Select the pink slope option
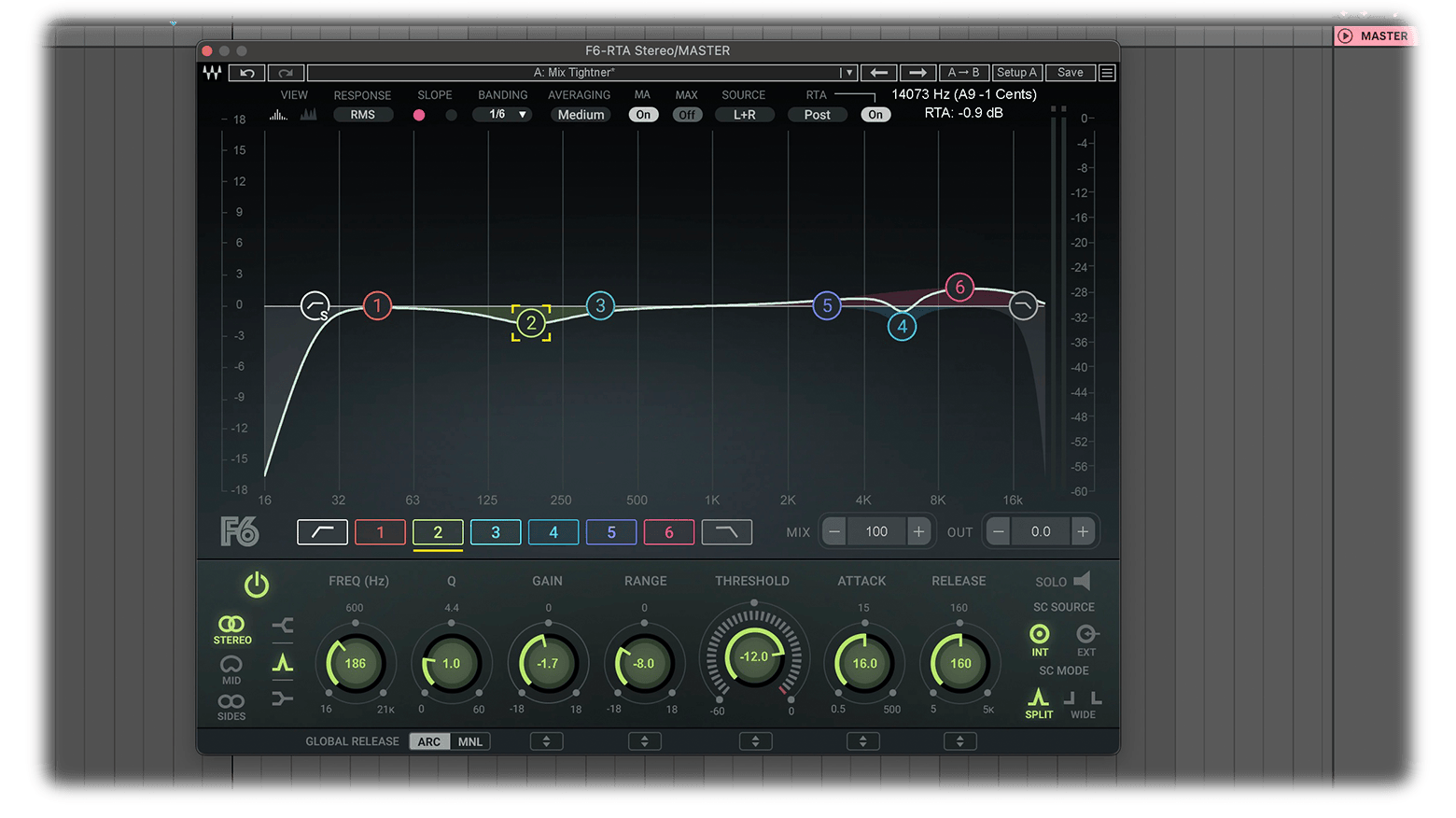This screenshot has width=1456, height=818. pyautogui.click(x=419, y=115)
